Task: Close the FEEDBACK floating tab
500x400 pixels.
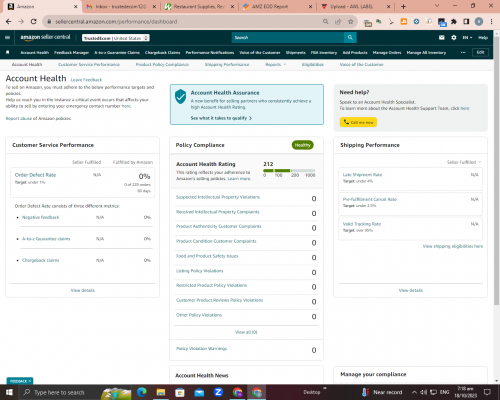Action: tap(30, 381)
